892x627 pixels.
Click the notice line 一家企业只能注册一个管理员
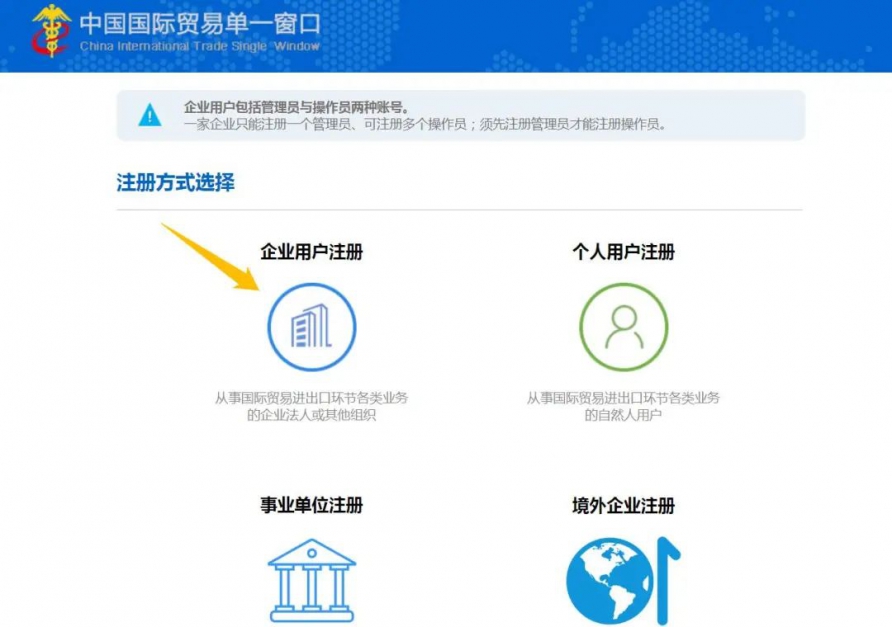click(x=425, y=123)
